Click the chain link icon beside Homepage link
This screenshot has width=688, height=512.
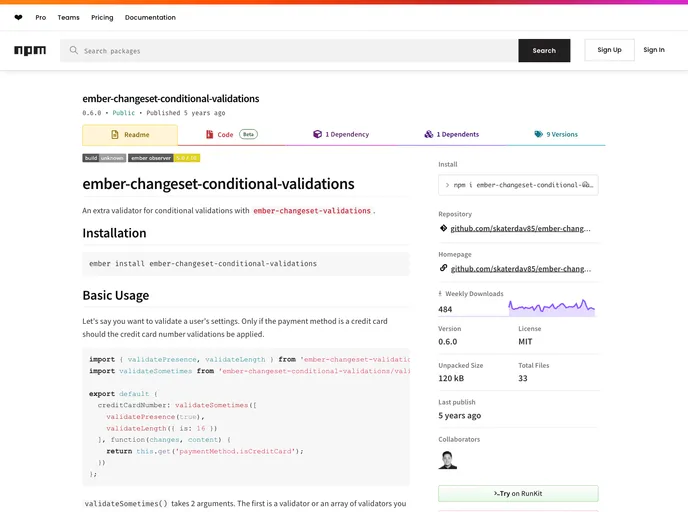point(443,268)
